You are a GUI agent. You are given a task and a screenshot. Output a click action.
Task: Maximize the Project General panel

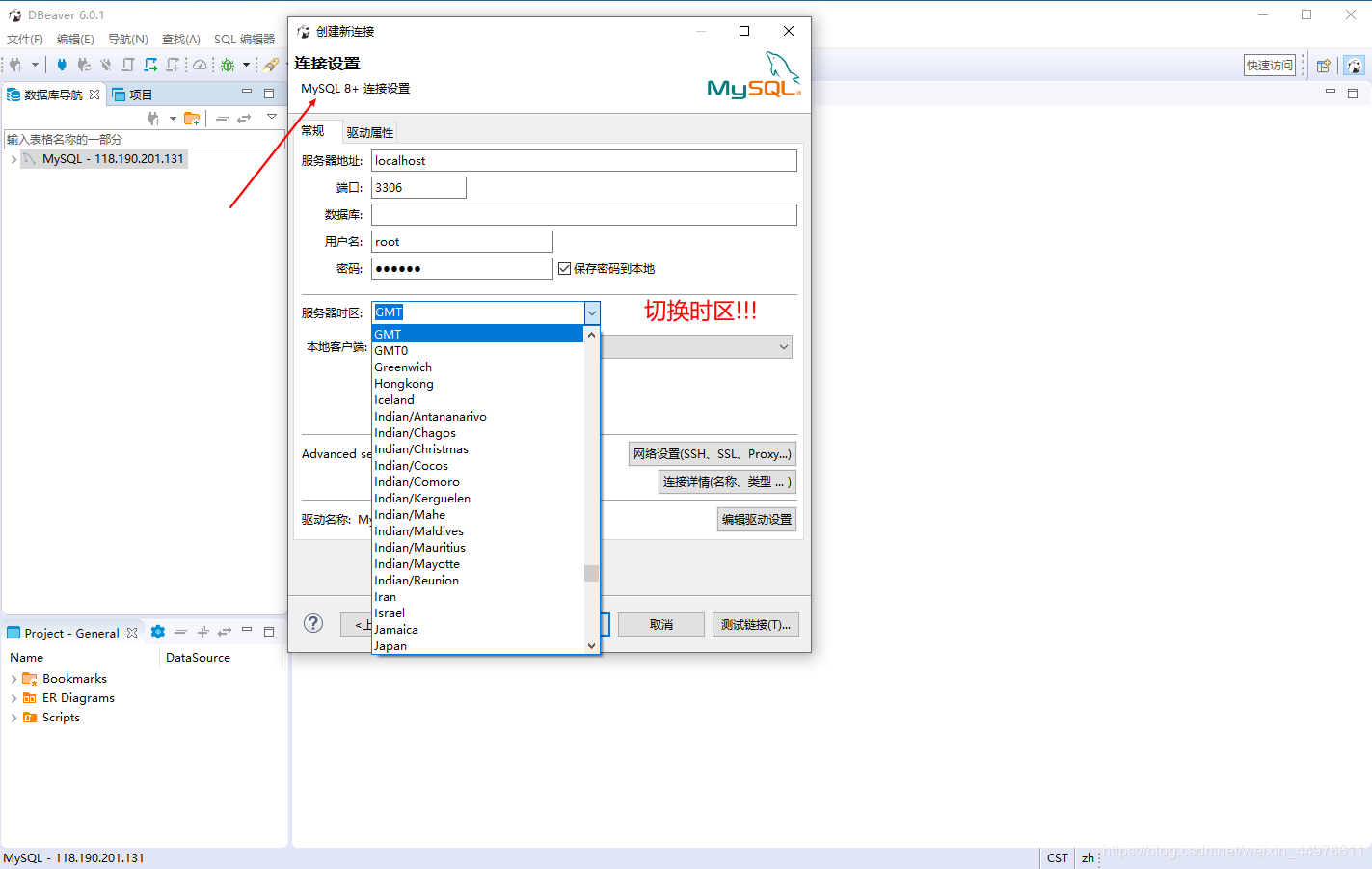click(x=269, y=632)
